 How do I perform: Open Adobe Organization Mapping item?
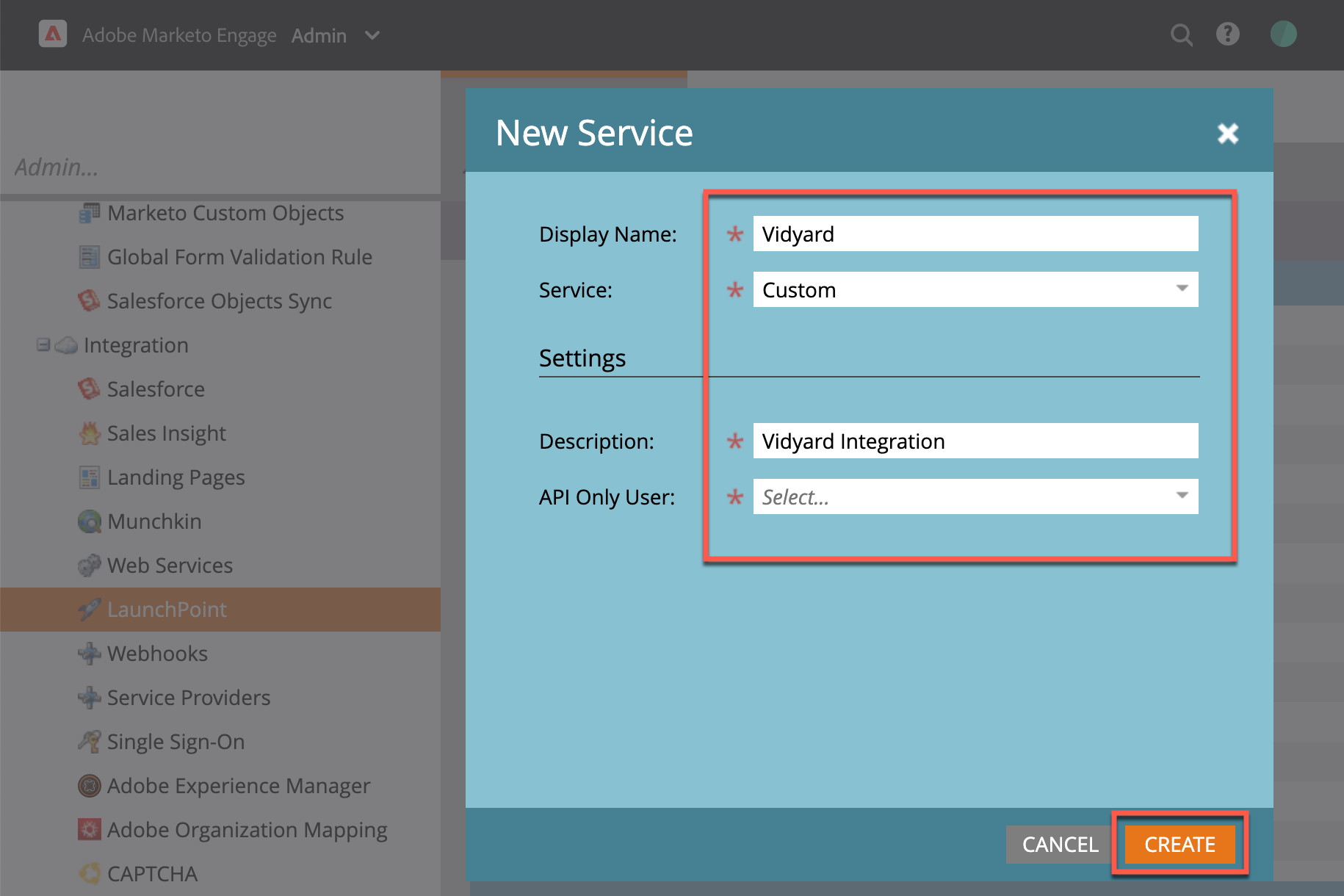[247, 830]
